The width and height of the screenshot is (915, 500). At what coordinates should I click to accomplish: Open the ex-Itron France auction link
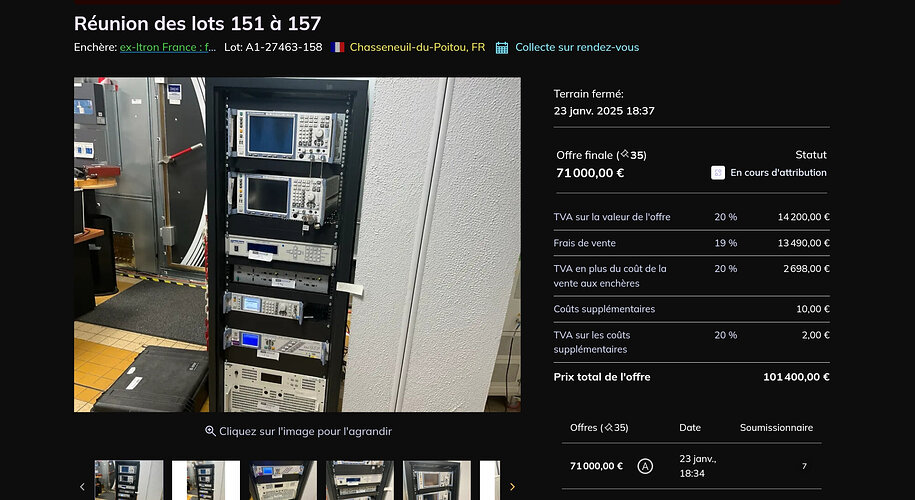168,47
